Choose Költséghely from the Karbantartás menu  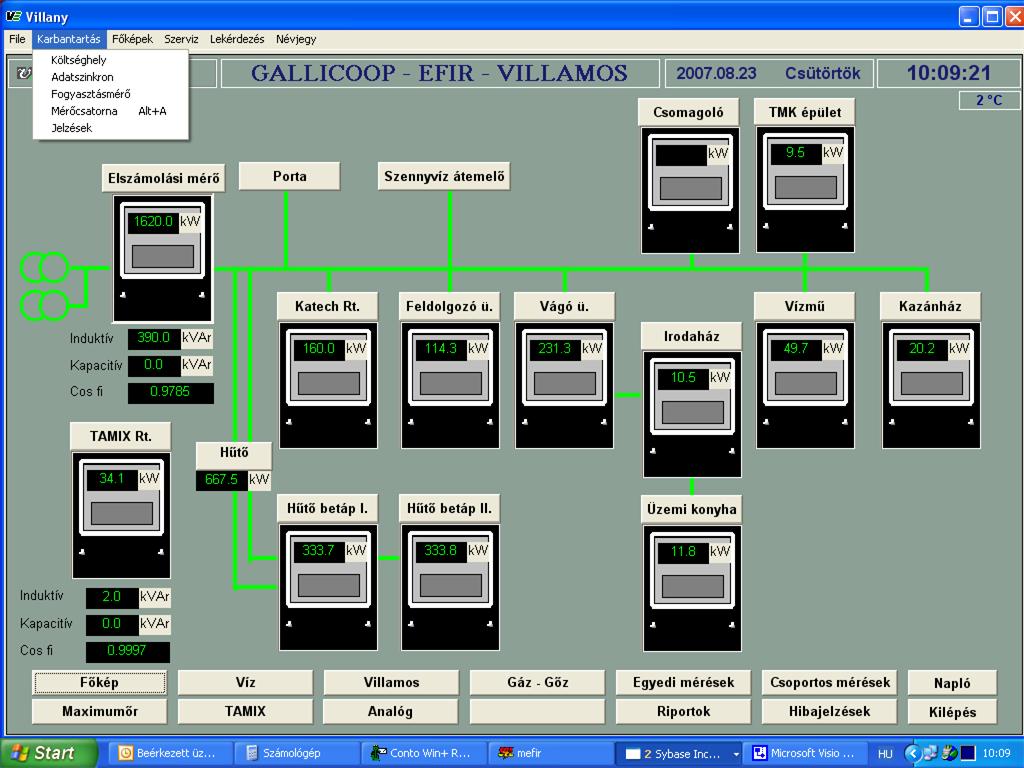click(x=78, y=60)
